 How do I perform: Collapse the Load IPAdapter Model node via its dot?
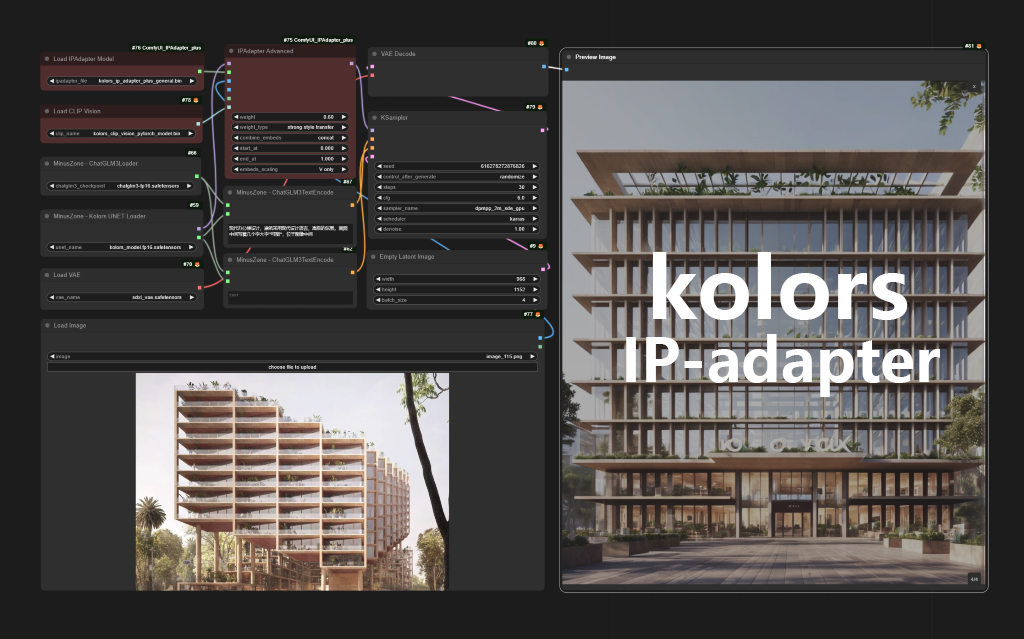[47, 59]
